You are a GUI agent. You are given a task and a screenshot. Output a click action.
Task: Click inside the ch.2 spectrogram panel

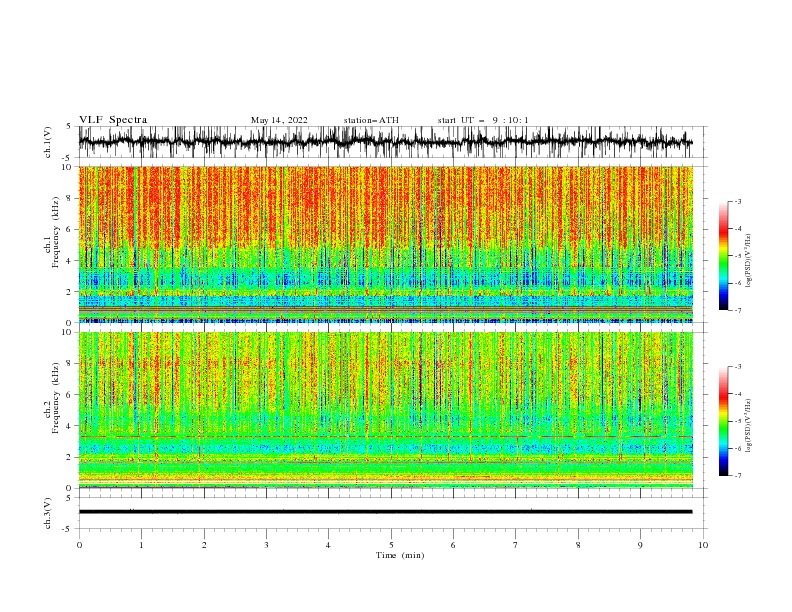click(x=386, y=410)
